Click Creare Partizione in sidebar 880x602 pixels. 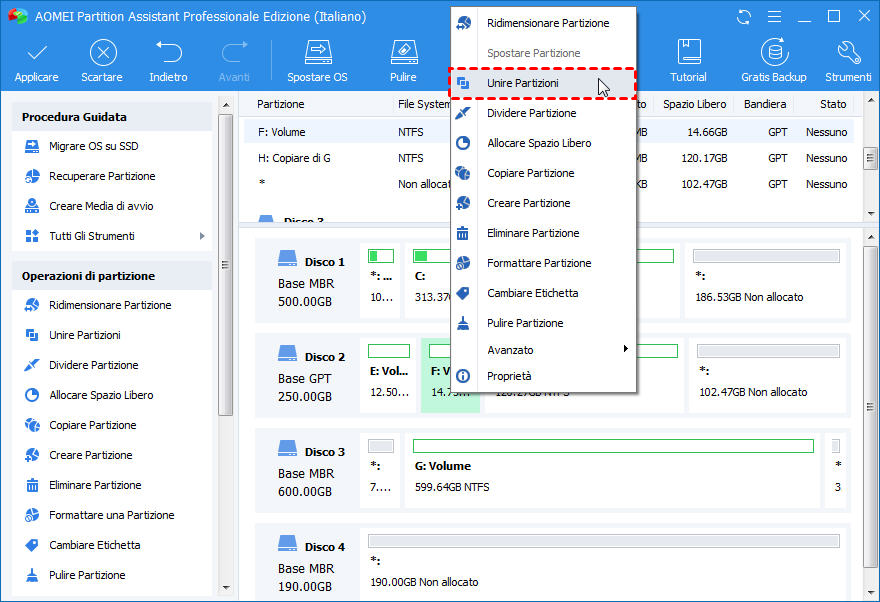pos(91,455)
